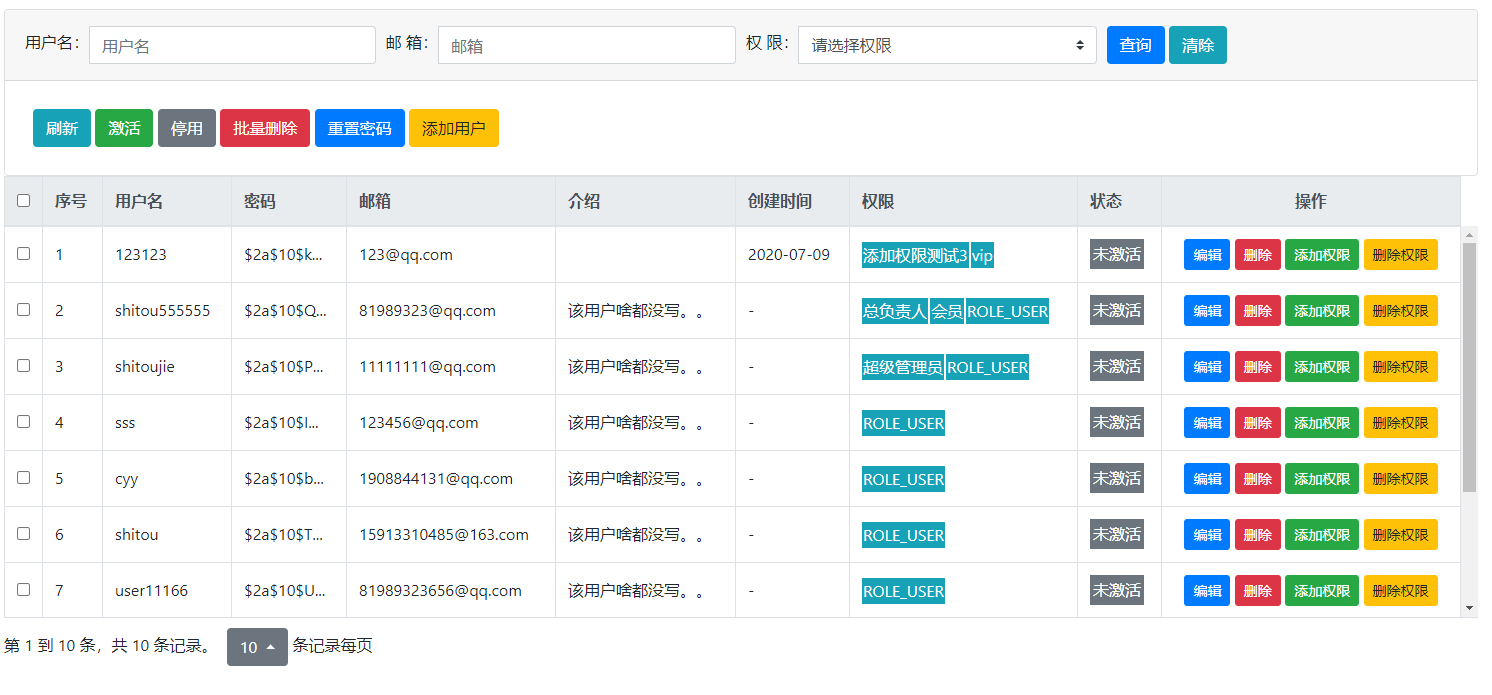Select the checkbox for user sss
This screenshot has height=695, width=1492.
point(24,422)
